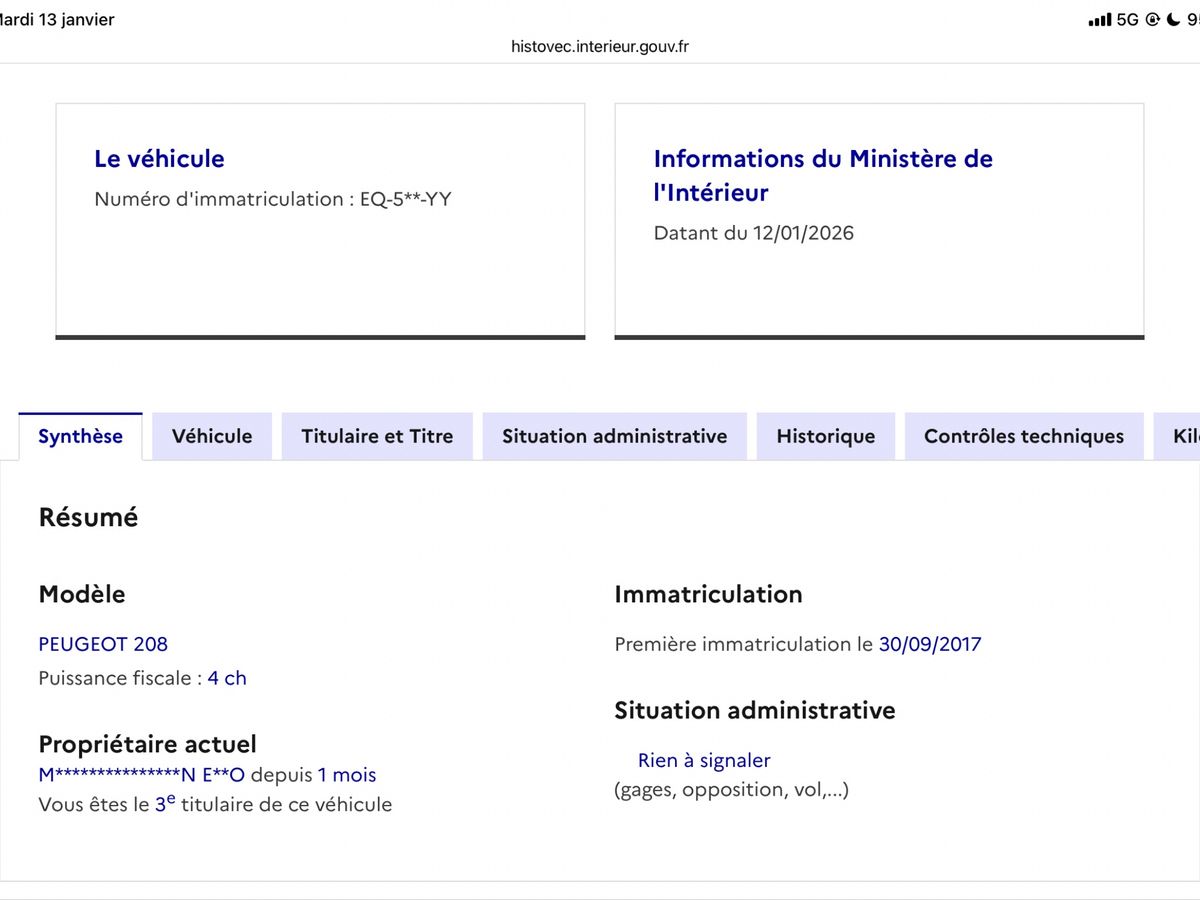1200x900 pixels.
Task: Select the Synthèse tab
Action: 80,436
